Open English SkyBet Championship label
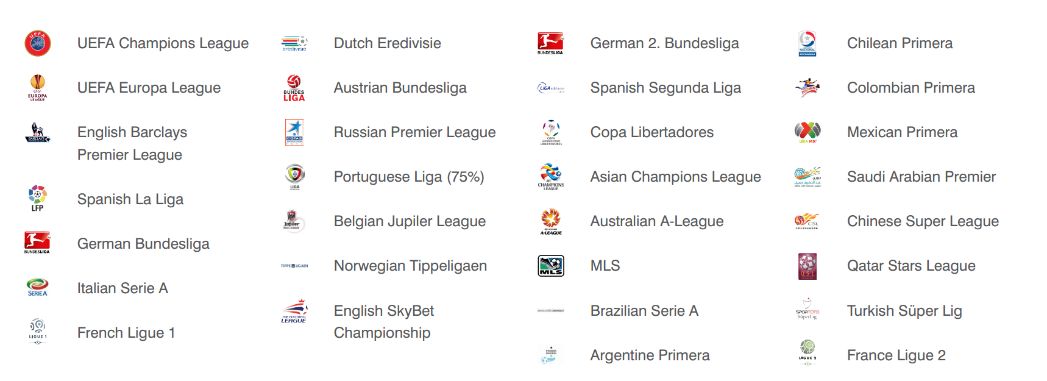Viewport: 1047px width, 381px height. (384, 322)
